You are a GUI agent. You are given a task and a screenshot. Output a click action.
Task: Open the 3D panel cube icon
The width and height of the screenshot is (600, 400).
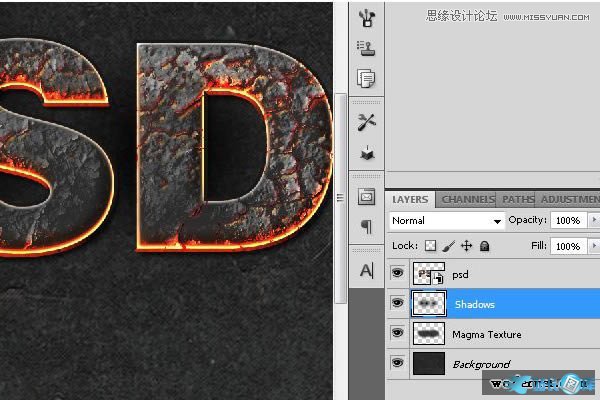(366, 152)
